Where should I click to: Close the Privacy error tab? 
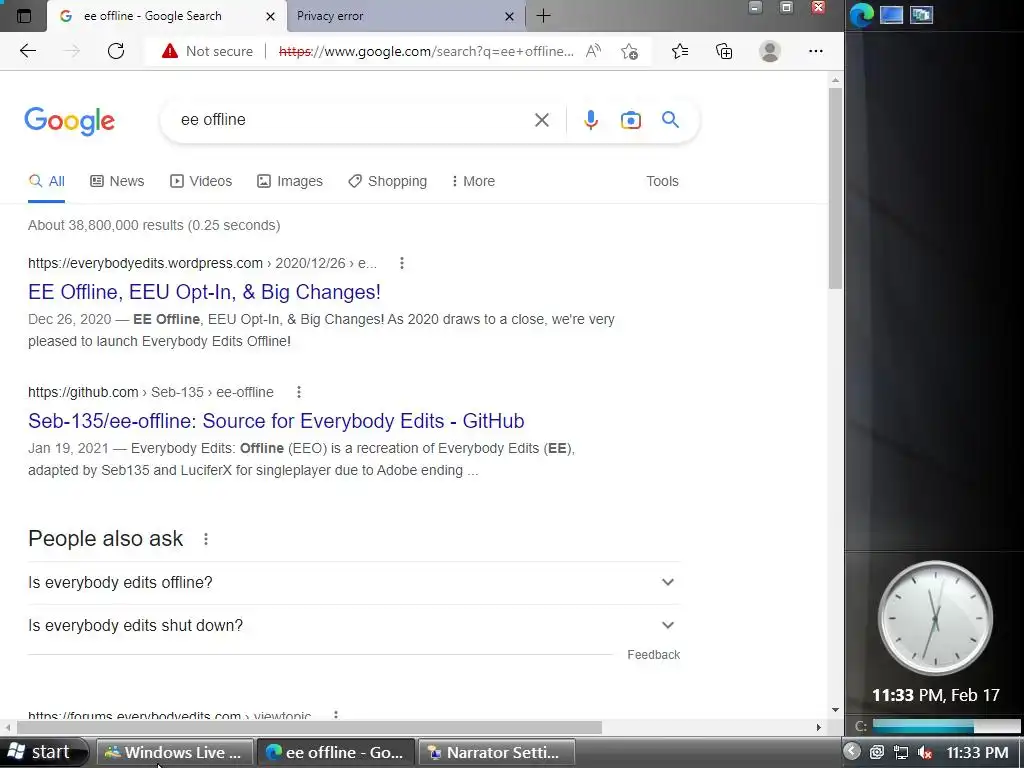click(x=509, y=16)
